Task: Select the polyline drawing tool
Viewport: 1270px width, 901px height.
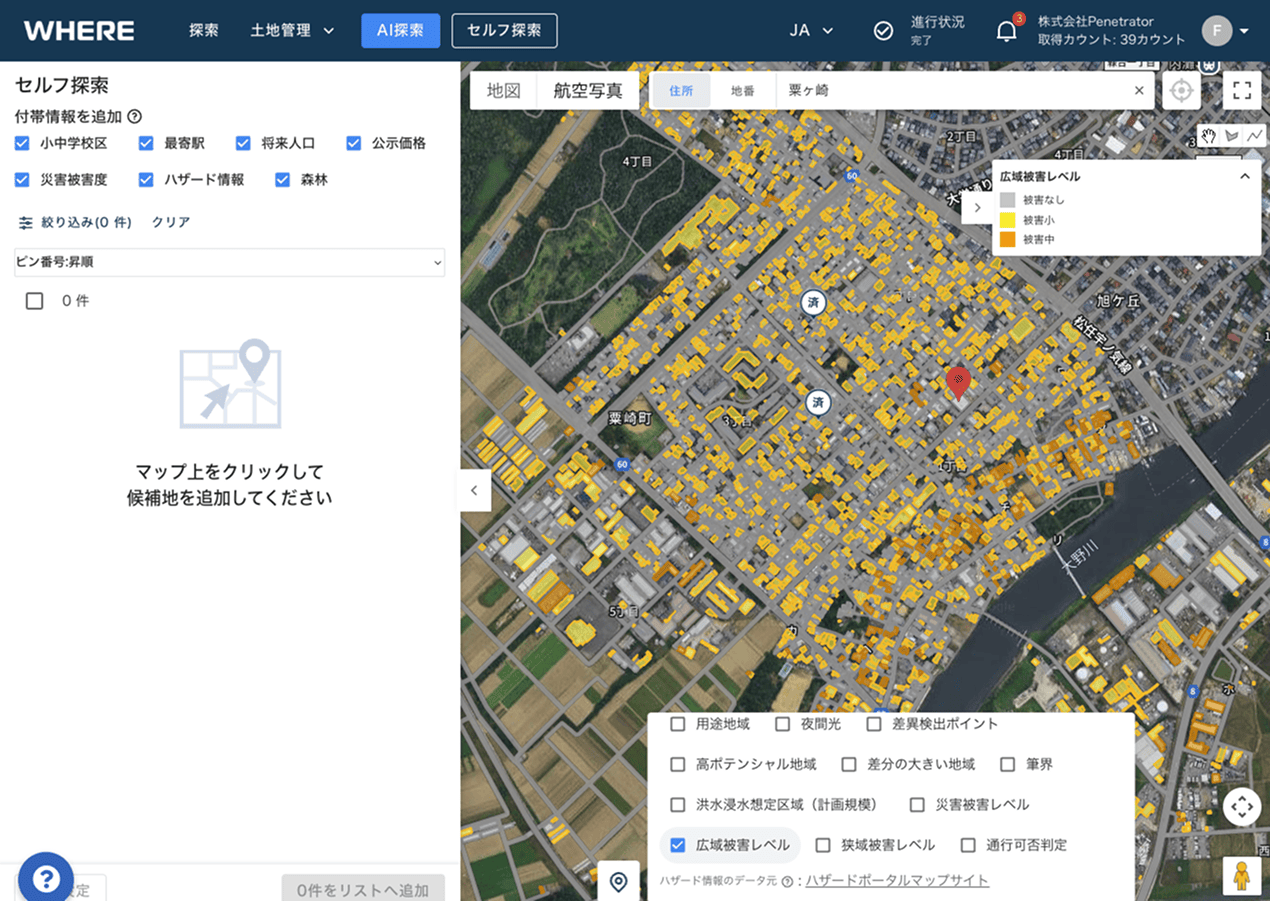Action: pos(1254,136)
